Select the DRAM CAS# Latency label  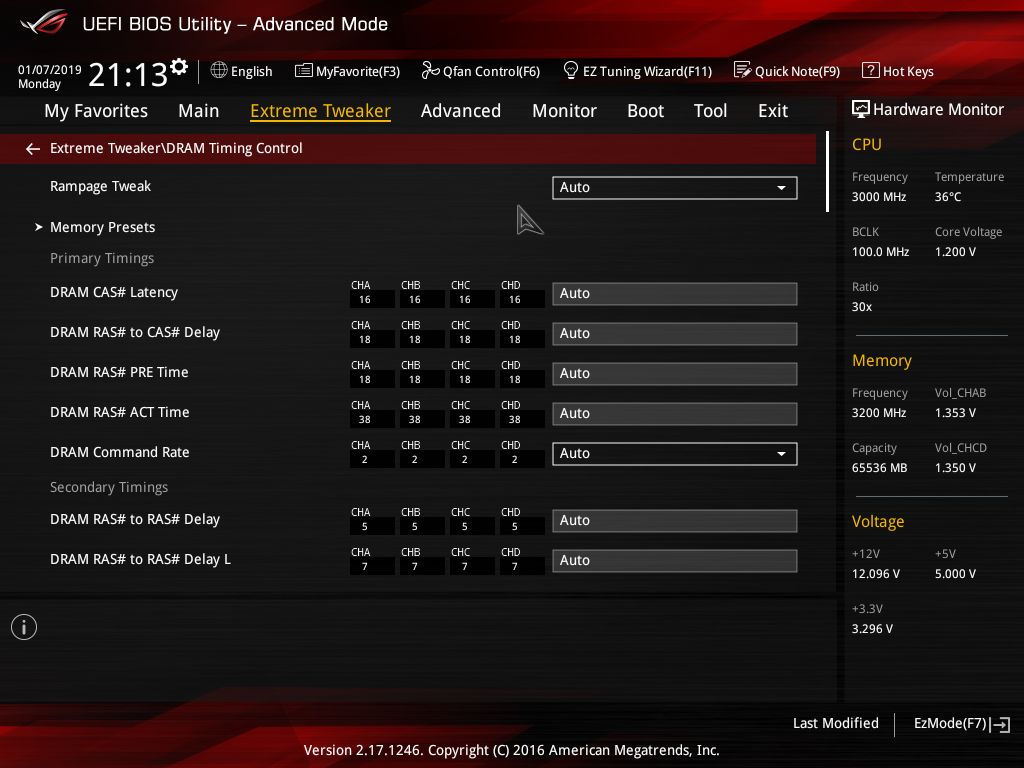click(x=114, y=292)
